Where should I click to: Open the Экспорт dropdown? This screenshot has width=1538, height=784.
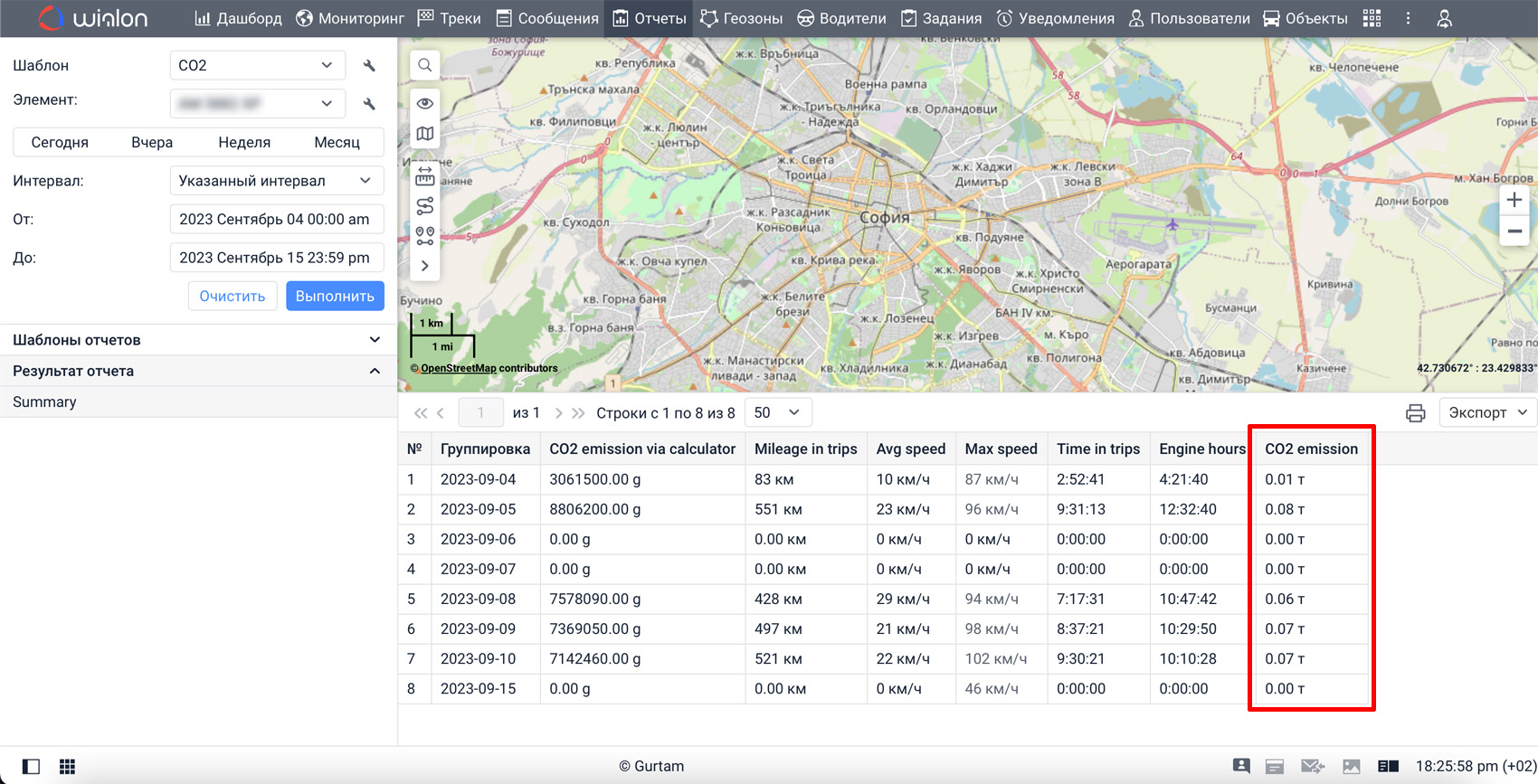pos(1486,413)
